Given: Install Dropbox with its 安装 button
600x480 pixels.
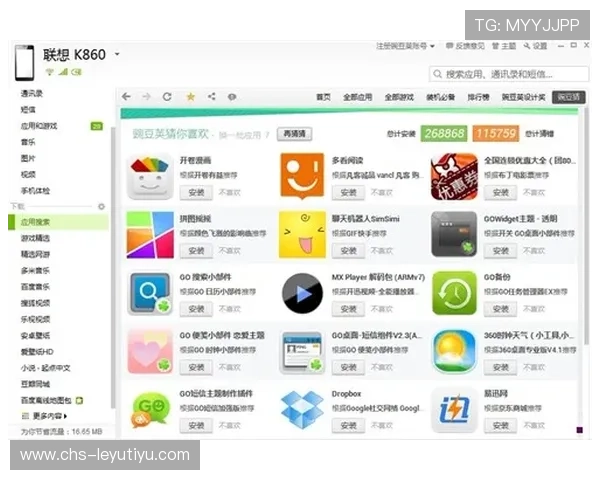Looking at the screenshot, I should [348, 425].
